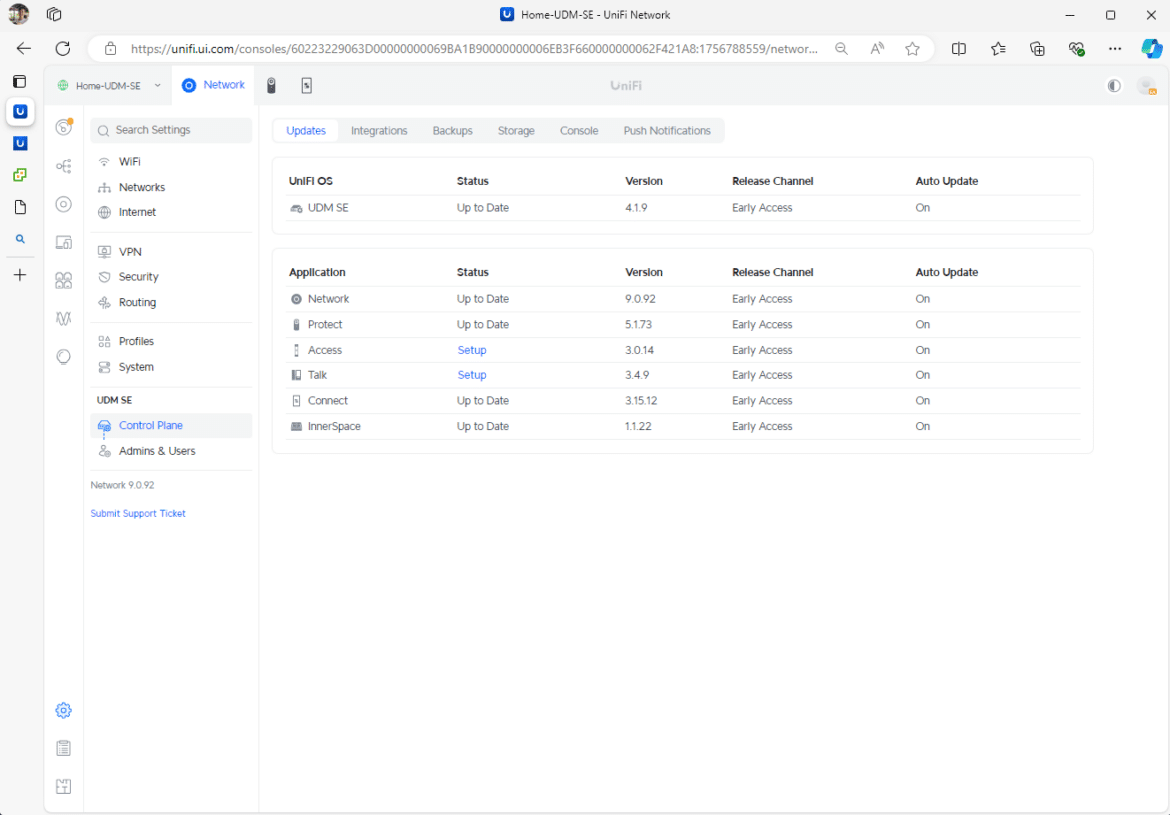Image resolution: width=1170 pixels, height=815 pixels.
Task: Switch to the Console tab
Action: tap(579, 131)
